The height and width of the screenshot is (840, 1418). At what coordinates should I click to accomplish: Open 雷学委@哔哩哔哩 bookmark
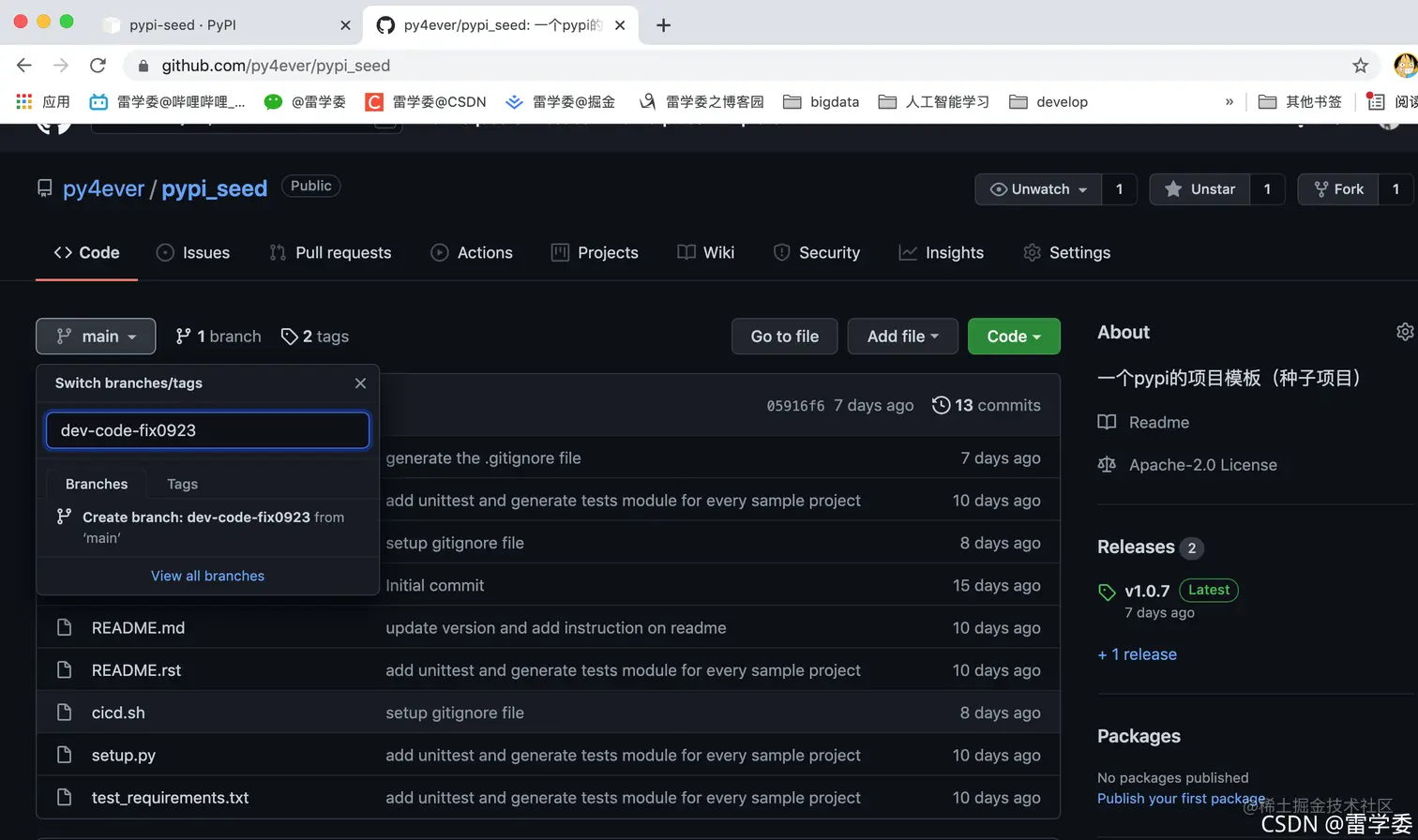(x=168, y=101)
